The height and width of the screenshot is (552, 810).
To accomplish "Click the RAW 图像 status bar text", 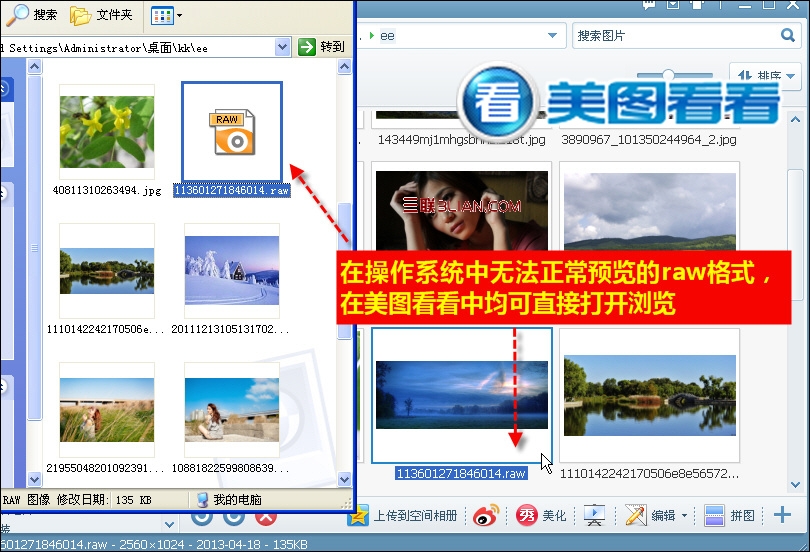I will [x=27, y=500].
